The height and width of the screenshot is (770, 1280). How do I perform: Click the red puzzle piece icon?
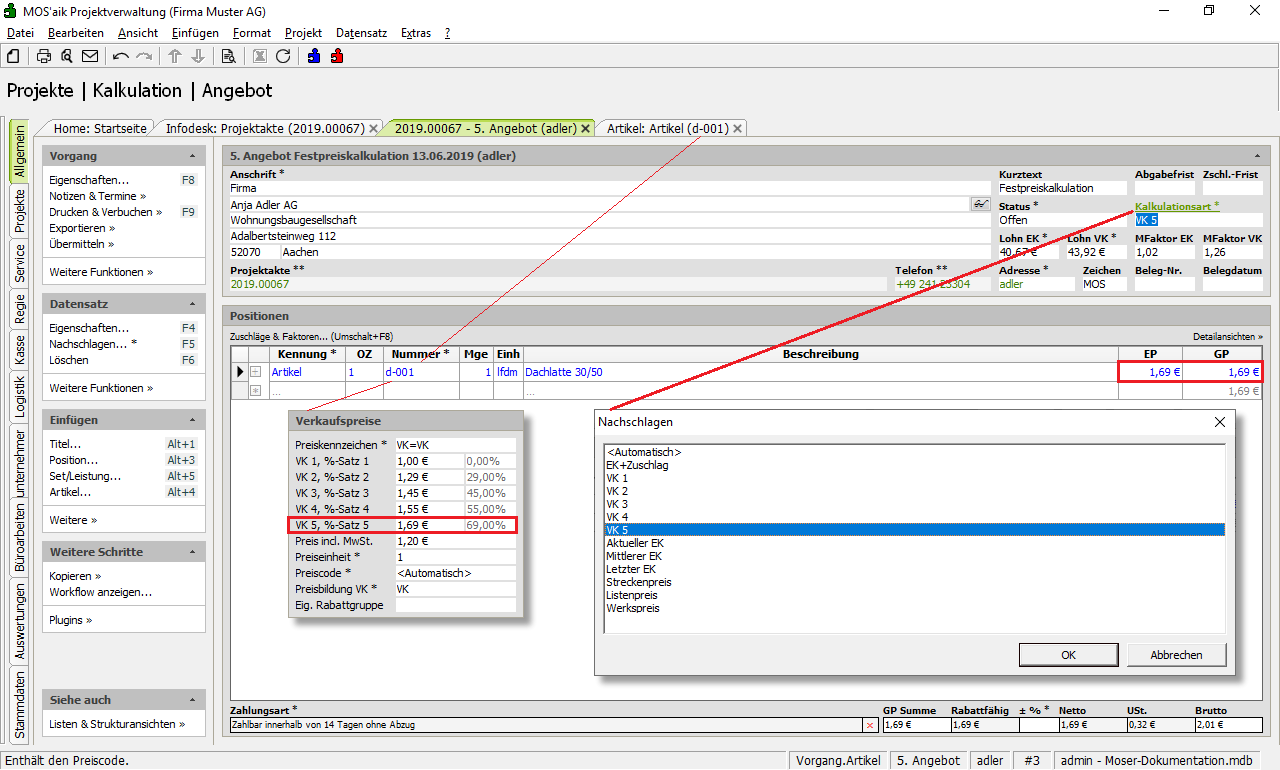click(x=337, y=56)
